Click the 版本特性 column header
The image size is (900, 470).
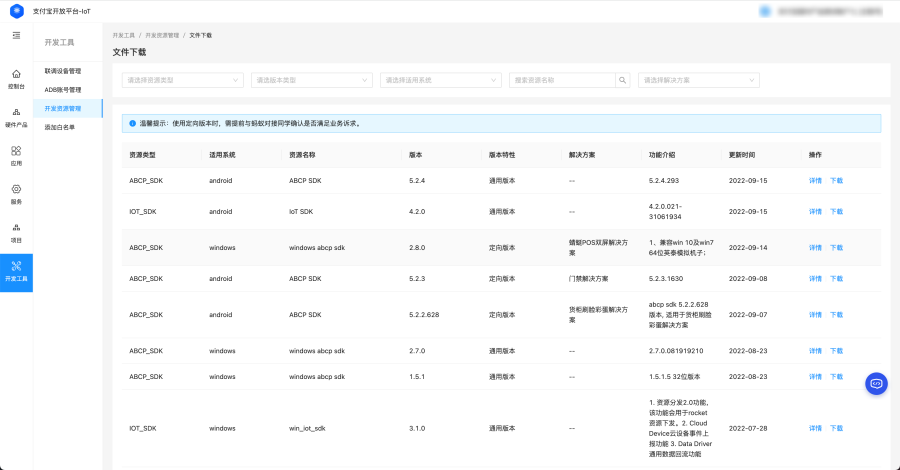(502, 155)
